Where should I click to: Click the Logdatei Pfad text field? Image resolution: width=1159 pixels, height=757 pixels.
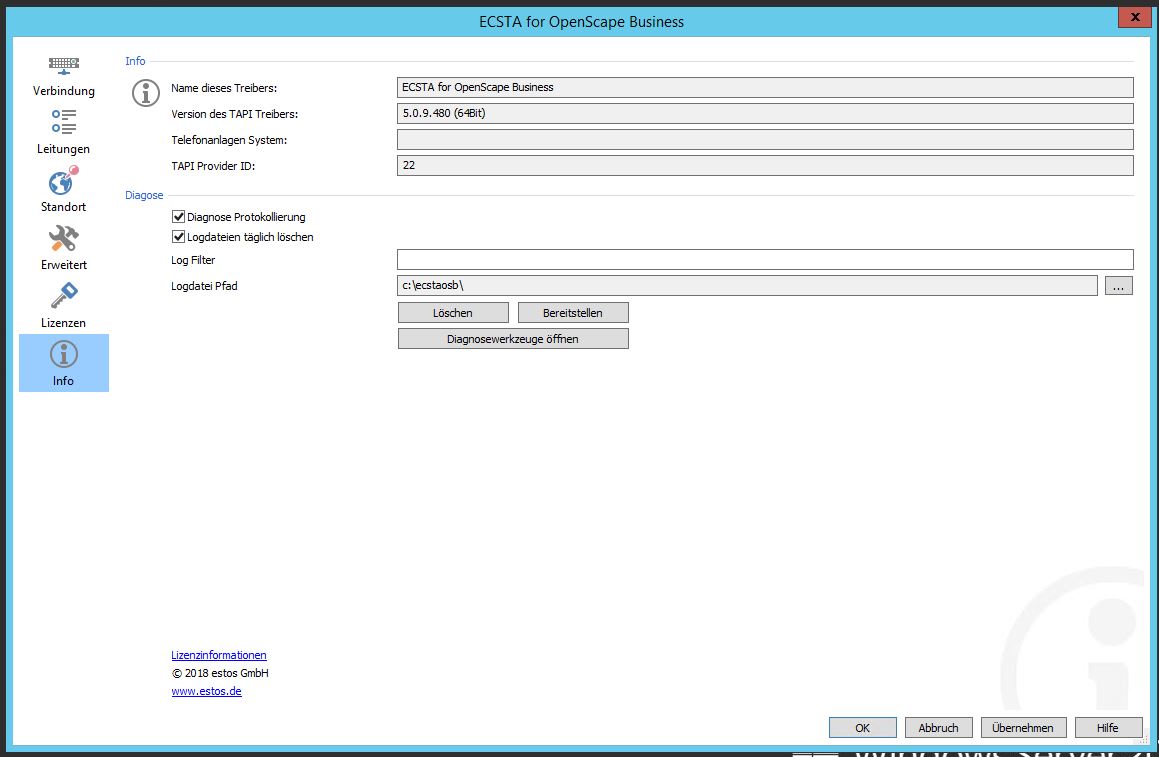[747, 286]
